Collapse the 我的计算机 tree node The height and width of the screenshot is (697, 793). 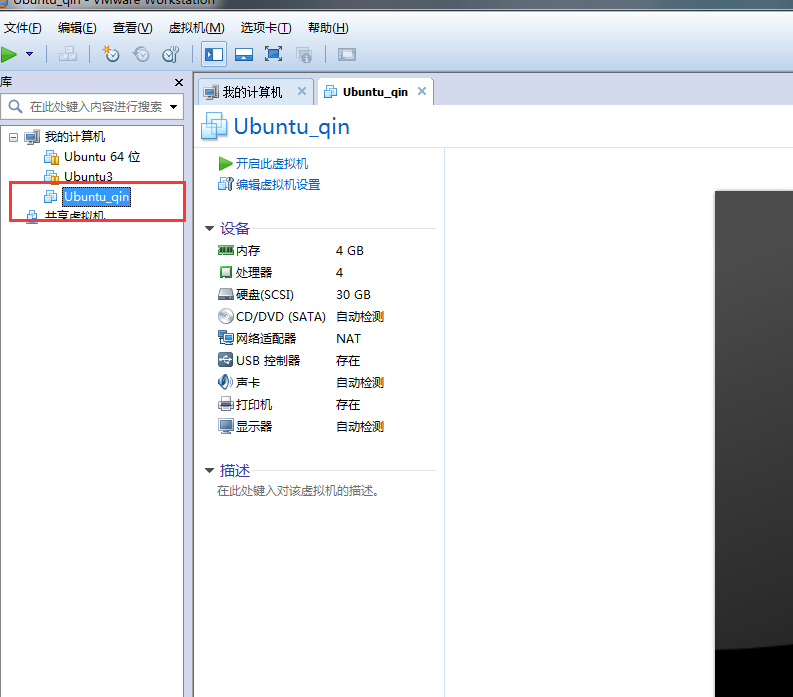pyautogui.click(x=14, y=137)
